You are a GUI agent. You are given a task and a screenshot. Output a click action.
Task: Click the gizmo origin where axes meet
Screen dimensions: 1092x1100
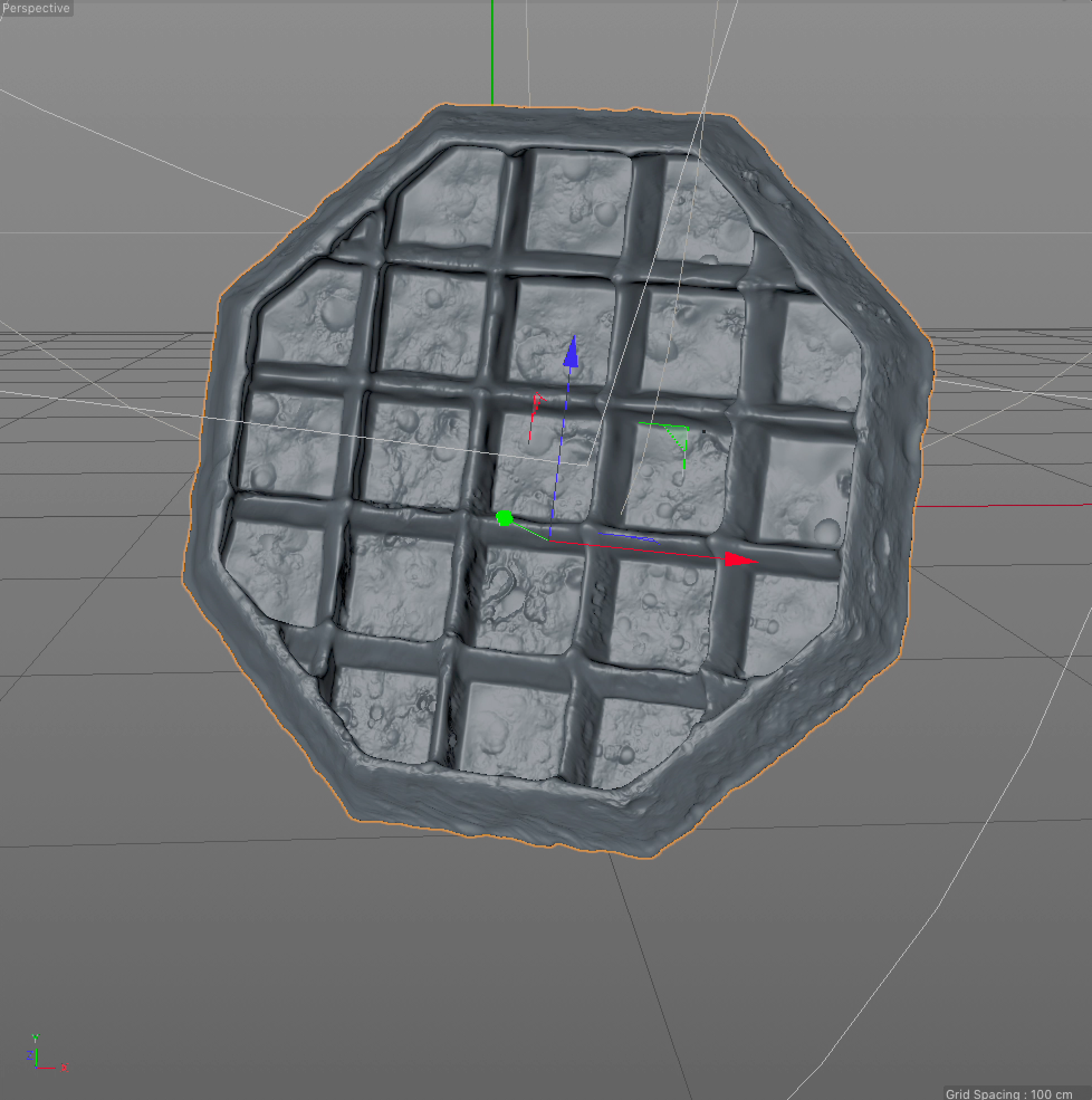550,539
